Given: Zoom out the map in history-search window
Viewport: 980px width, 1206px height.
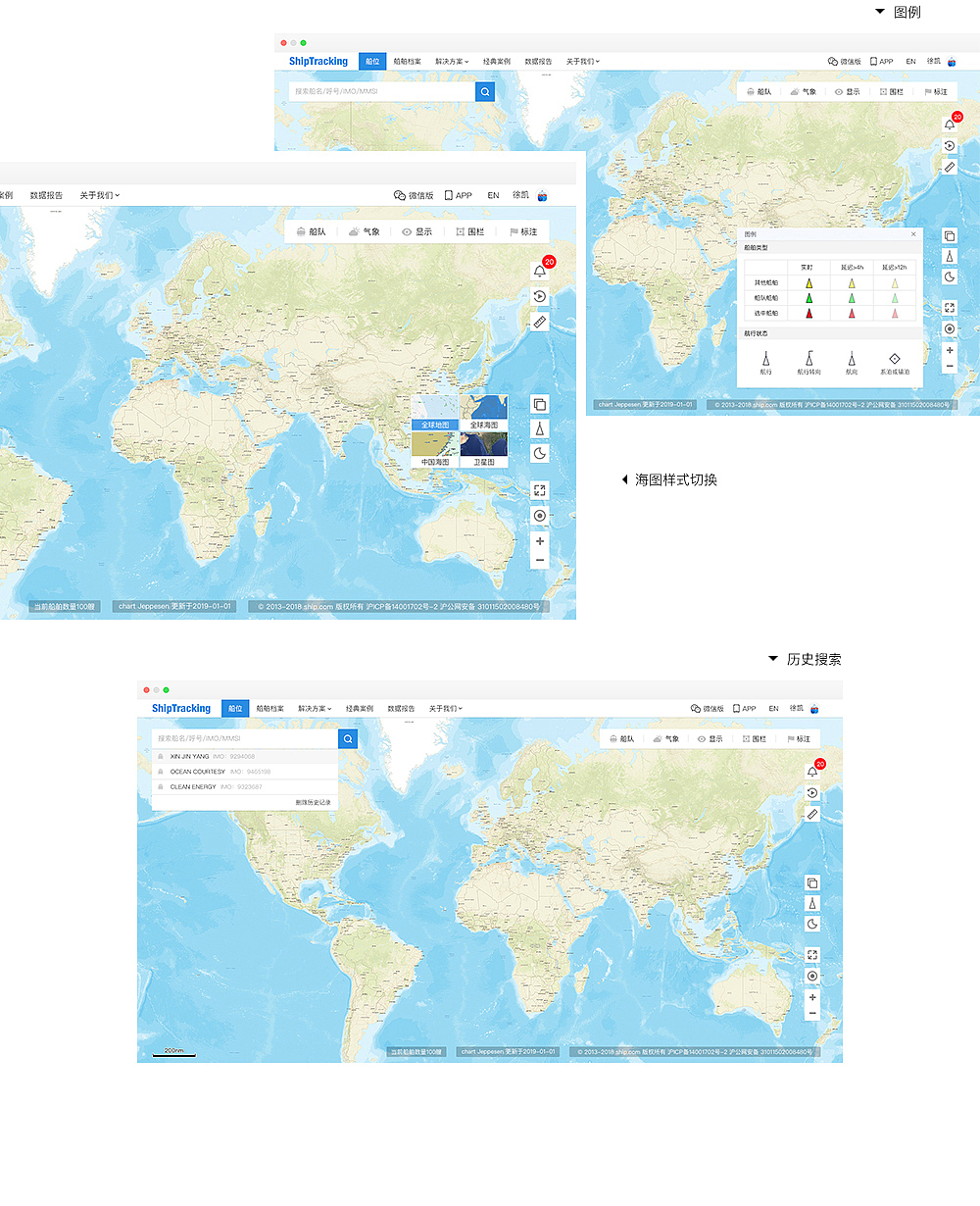Looking at the screenshot, I should [x=812, y=1013].
